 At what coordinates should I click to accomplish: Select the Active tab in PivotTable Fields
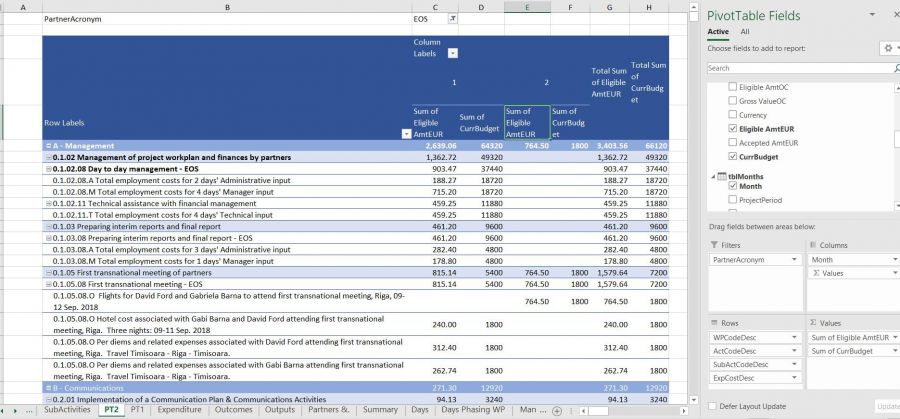point(718,32)
